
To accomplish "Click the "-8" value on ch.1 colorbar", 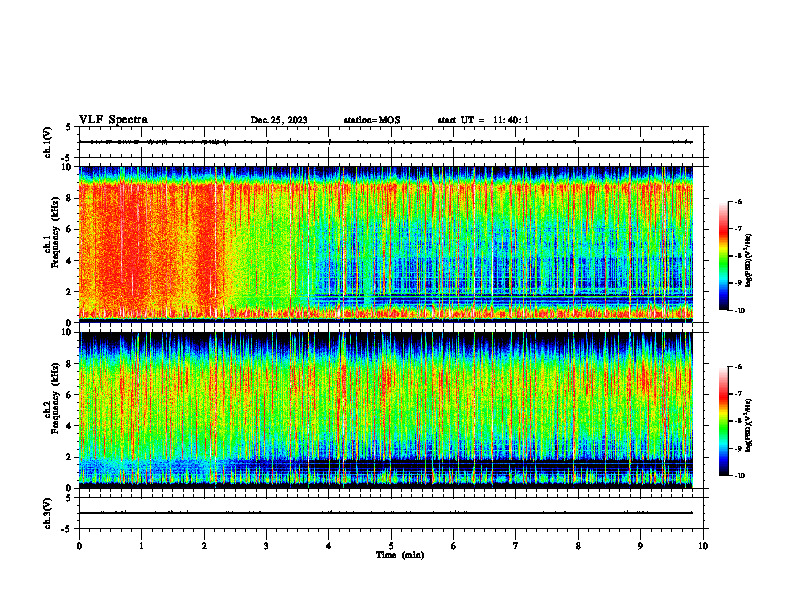I will [x=738, y=256].
